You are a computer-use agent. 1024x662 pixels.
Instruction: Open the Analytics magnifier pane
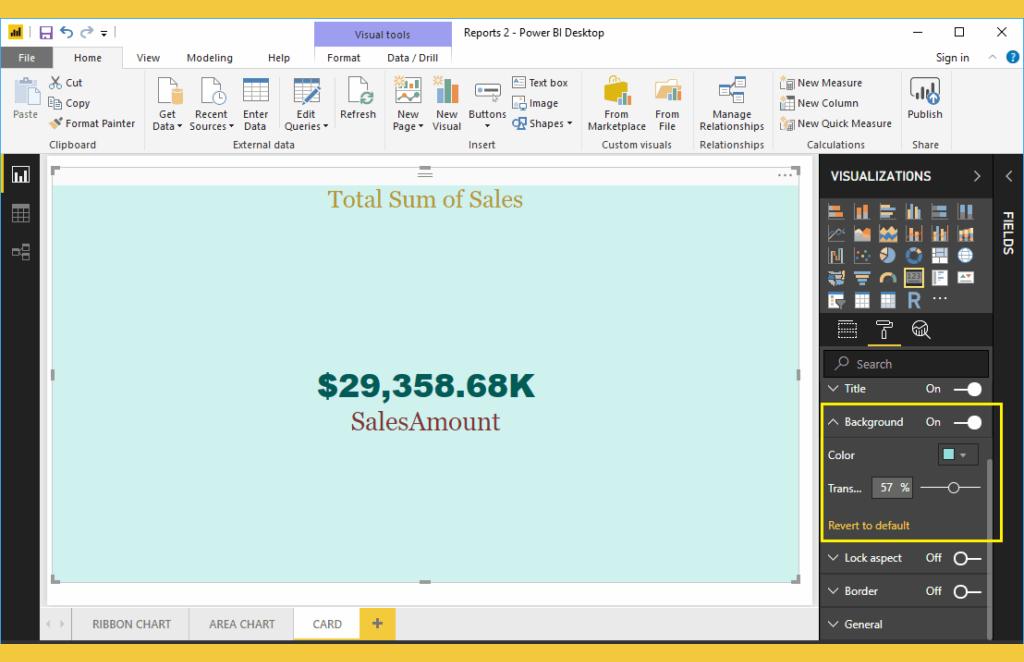point(921,330)
